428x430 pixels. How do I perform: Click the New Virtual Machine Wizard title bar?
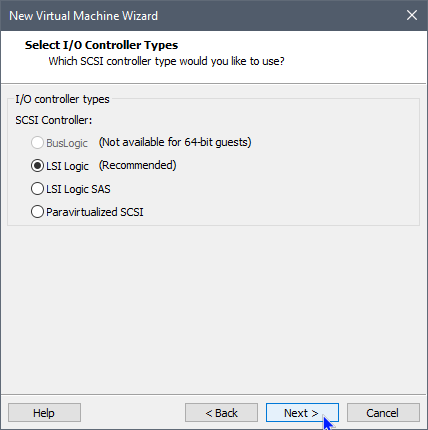pos(200,15)
